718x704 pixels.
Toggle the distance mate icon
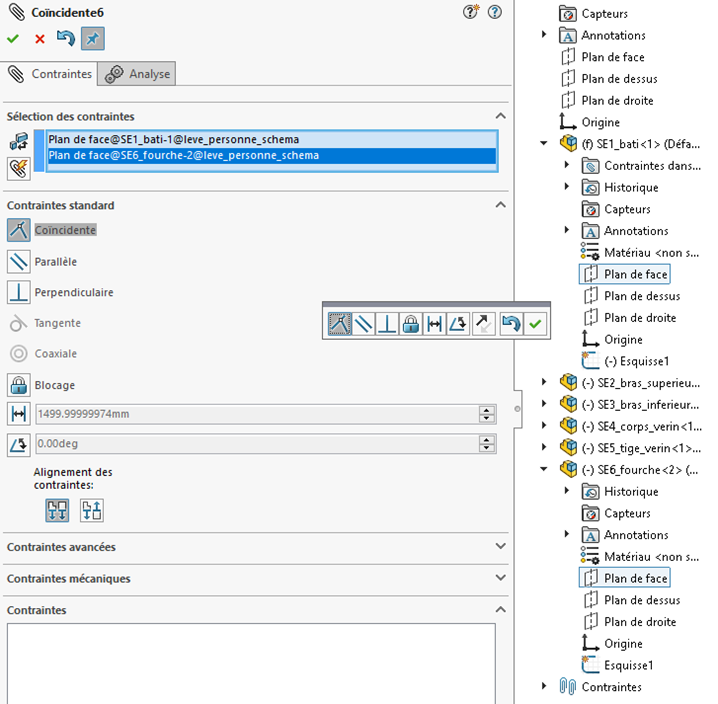19,414
